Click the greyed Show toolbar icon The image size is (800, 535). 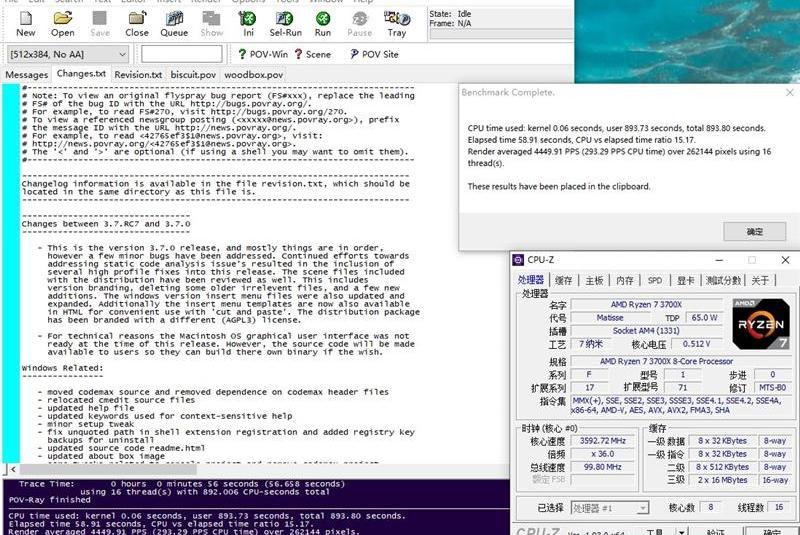211,24
